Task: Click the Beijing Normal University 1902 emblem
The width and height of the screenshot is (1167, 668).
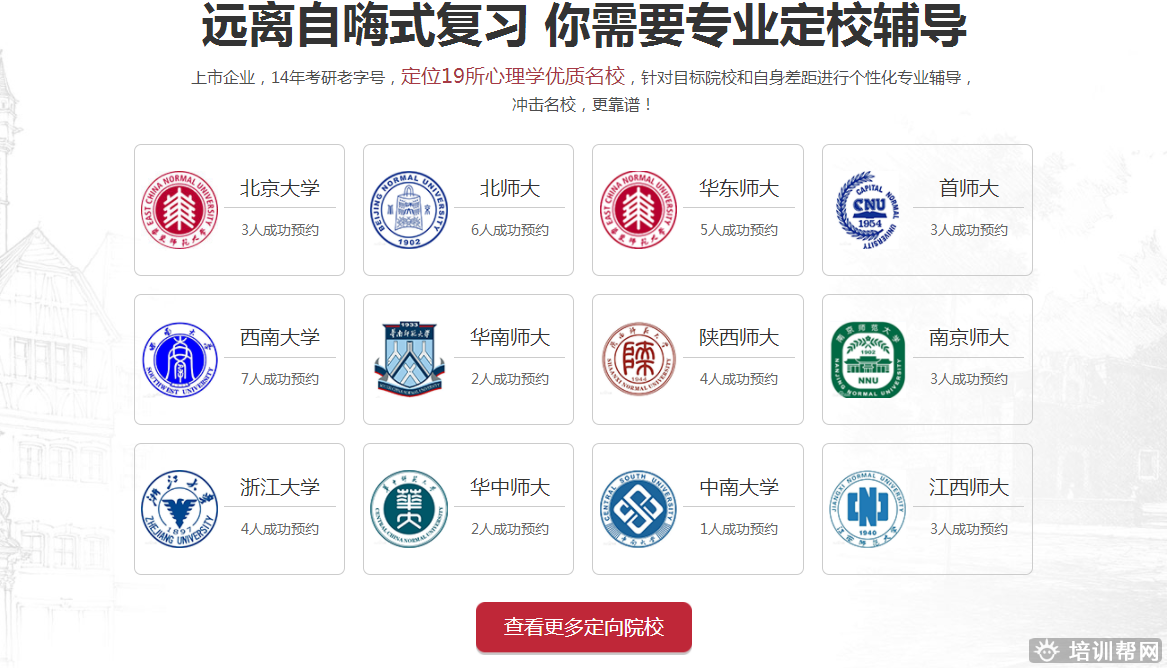Action: 408,210
